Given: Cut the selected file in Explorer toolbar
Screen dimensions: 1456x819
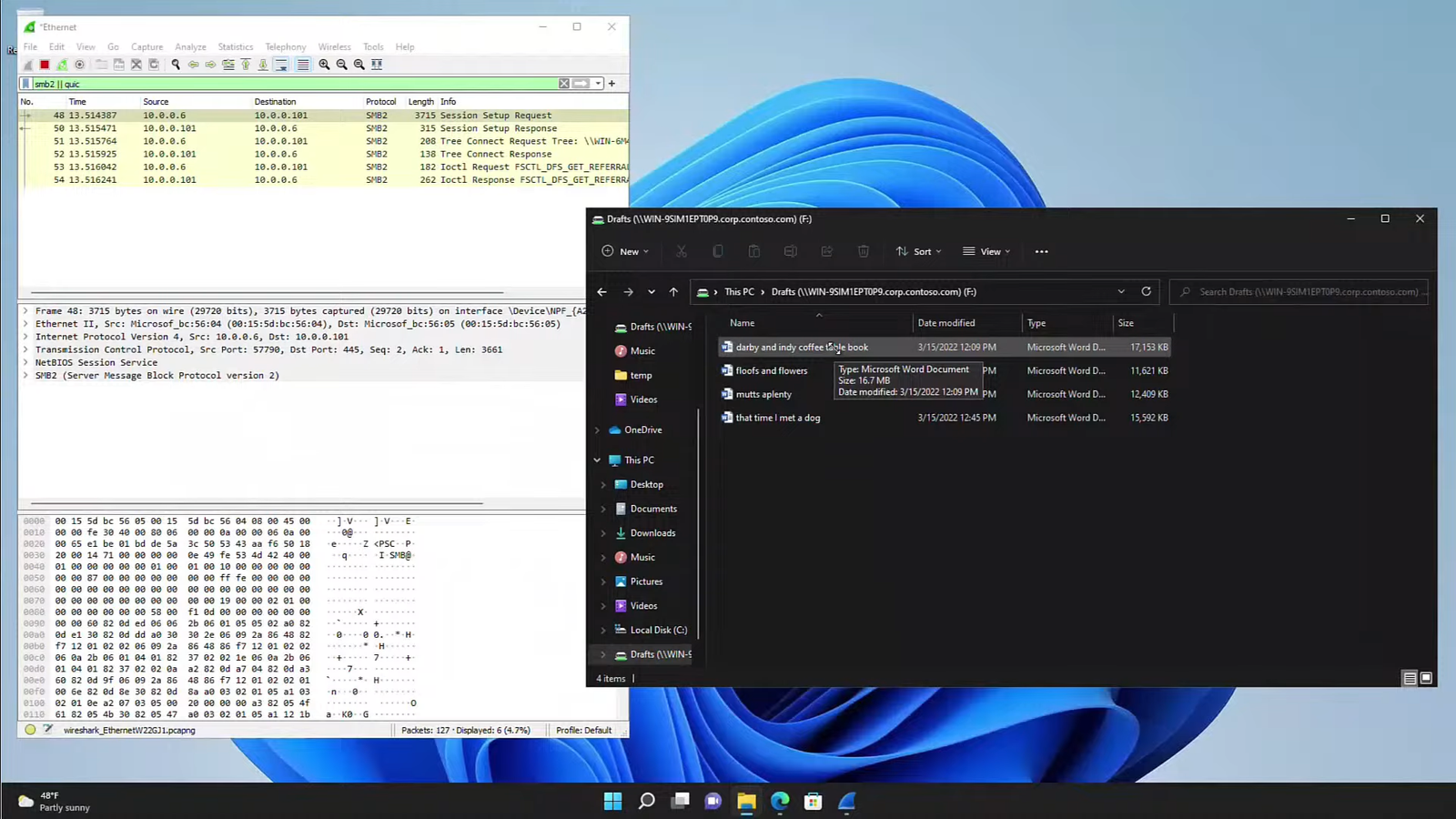Looking at the screenshot, I should click(x=681, y=251).
